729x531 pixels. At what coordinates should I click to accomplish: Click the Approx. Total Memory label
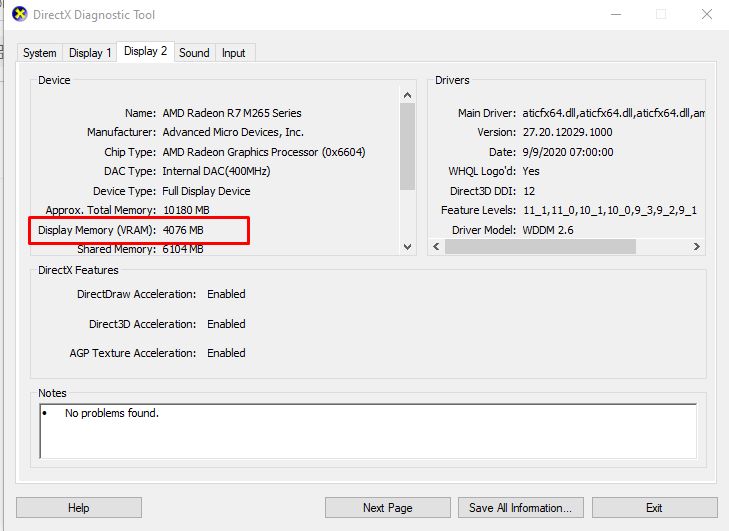pos(101,210)
